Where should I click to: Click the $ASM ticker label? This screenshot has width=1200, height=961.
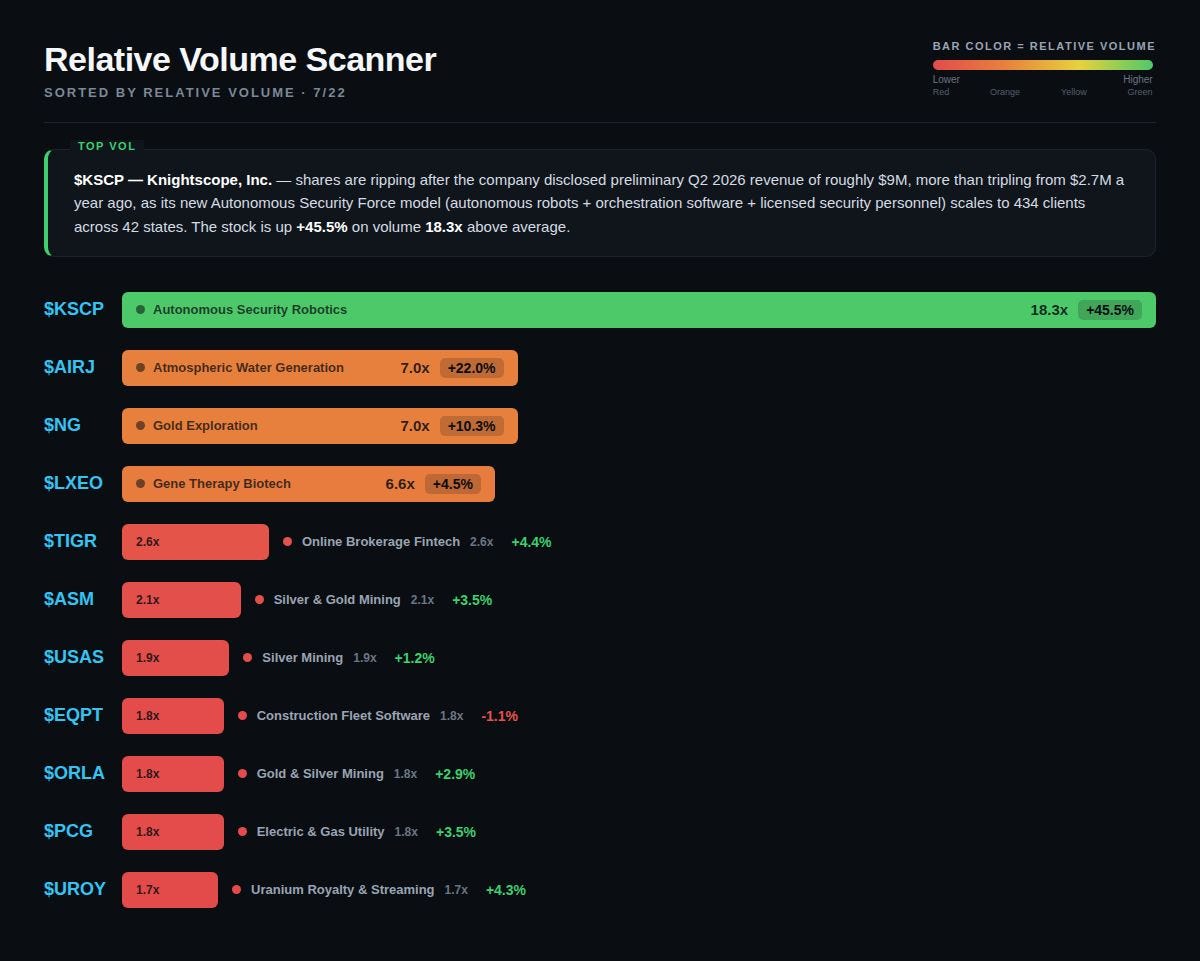69,599
